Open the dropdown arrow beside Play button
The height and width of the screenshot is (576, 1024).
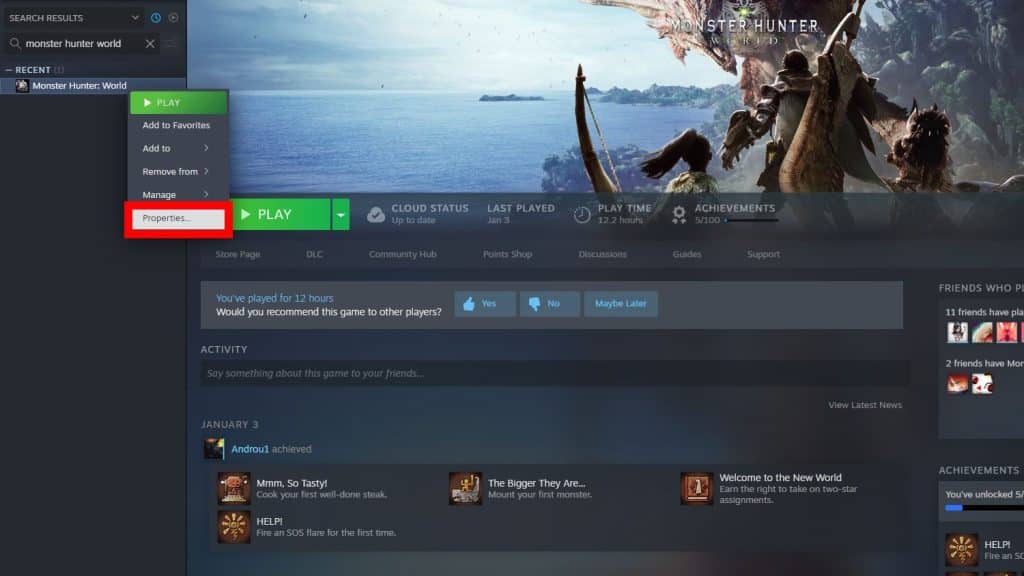click(x=341, y=214)
